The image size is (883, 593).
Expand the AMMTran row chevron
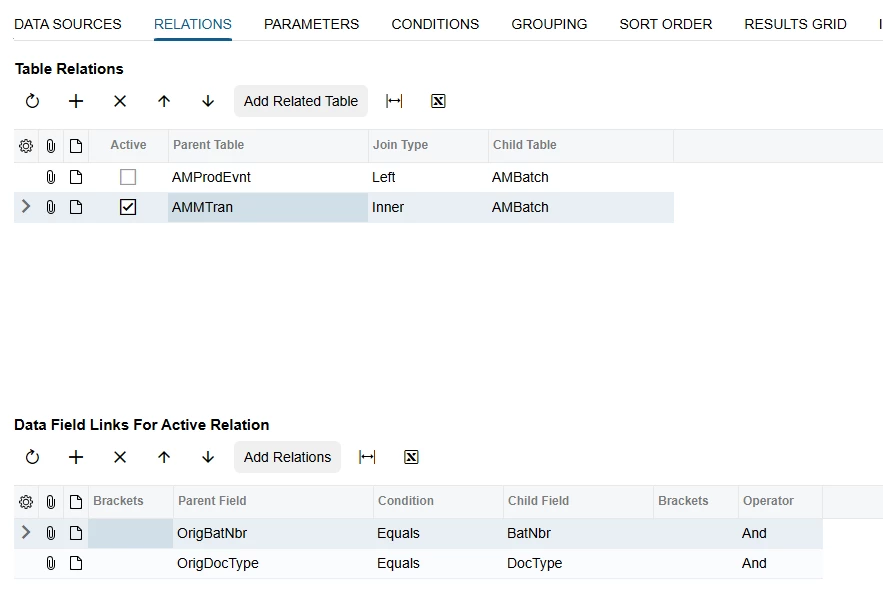pos(26,207)
